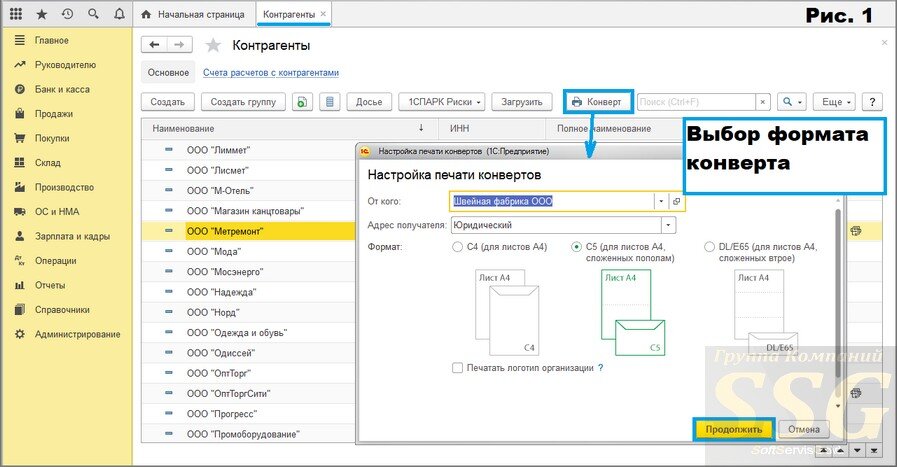Click the Создать button

[x=168, y=102]
